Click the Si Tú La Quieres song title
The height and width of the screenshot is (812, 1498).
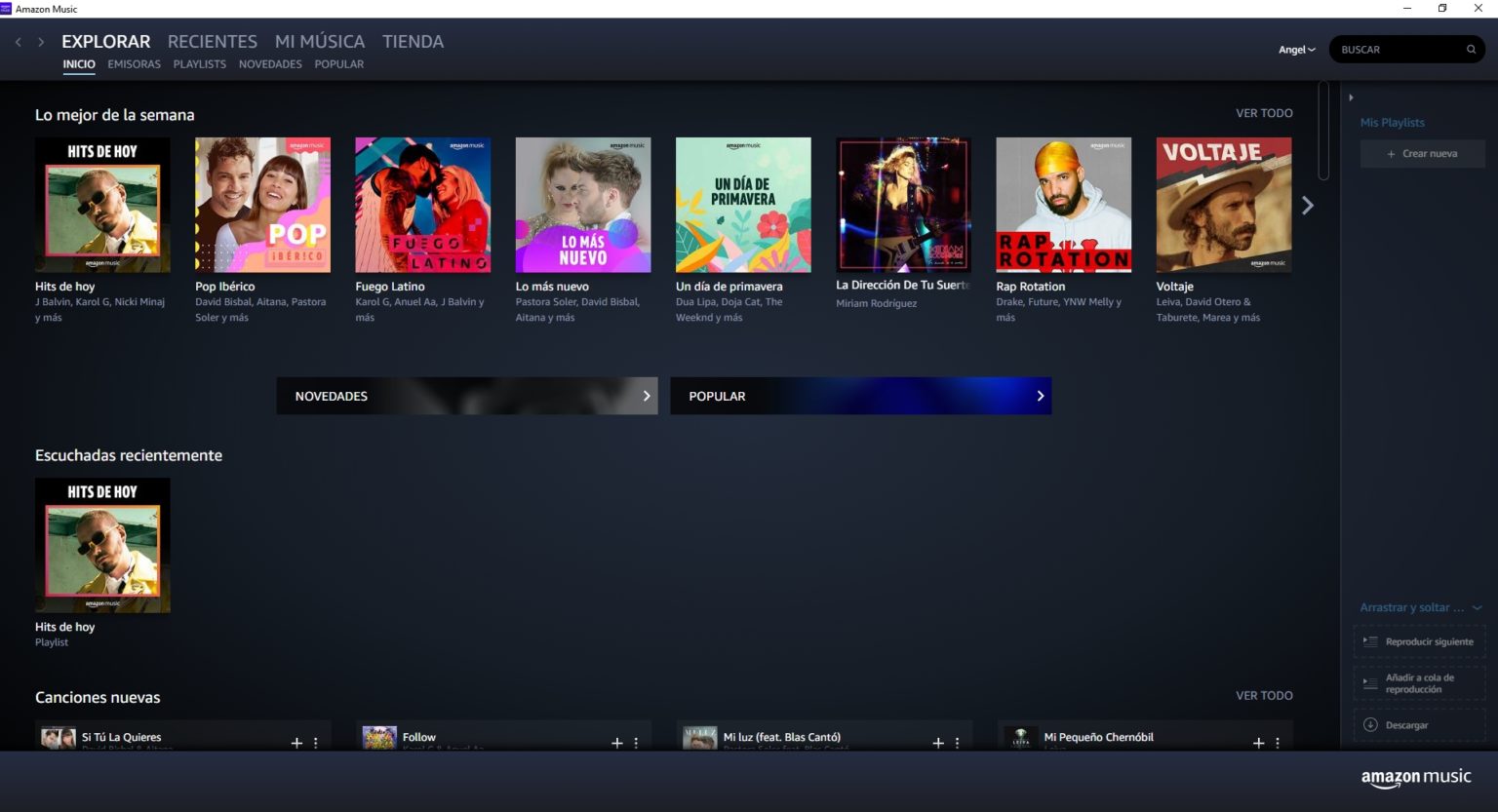click(122, 738)
